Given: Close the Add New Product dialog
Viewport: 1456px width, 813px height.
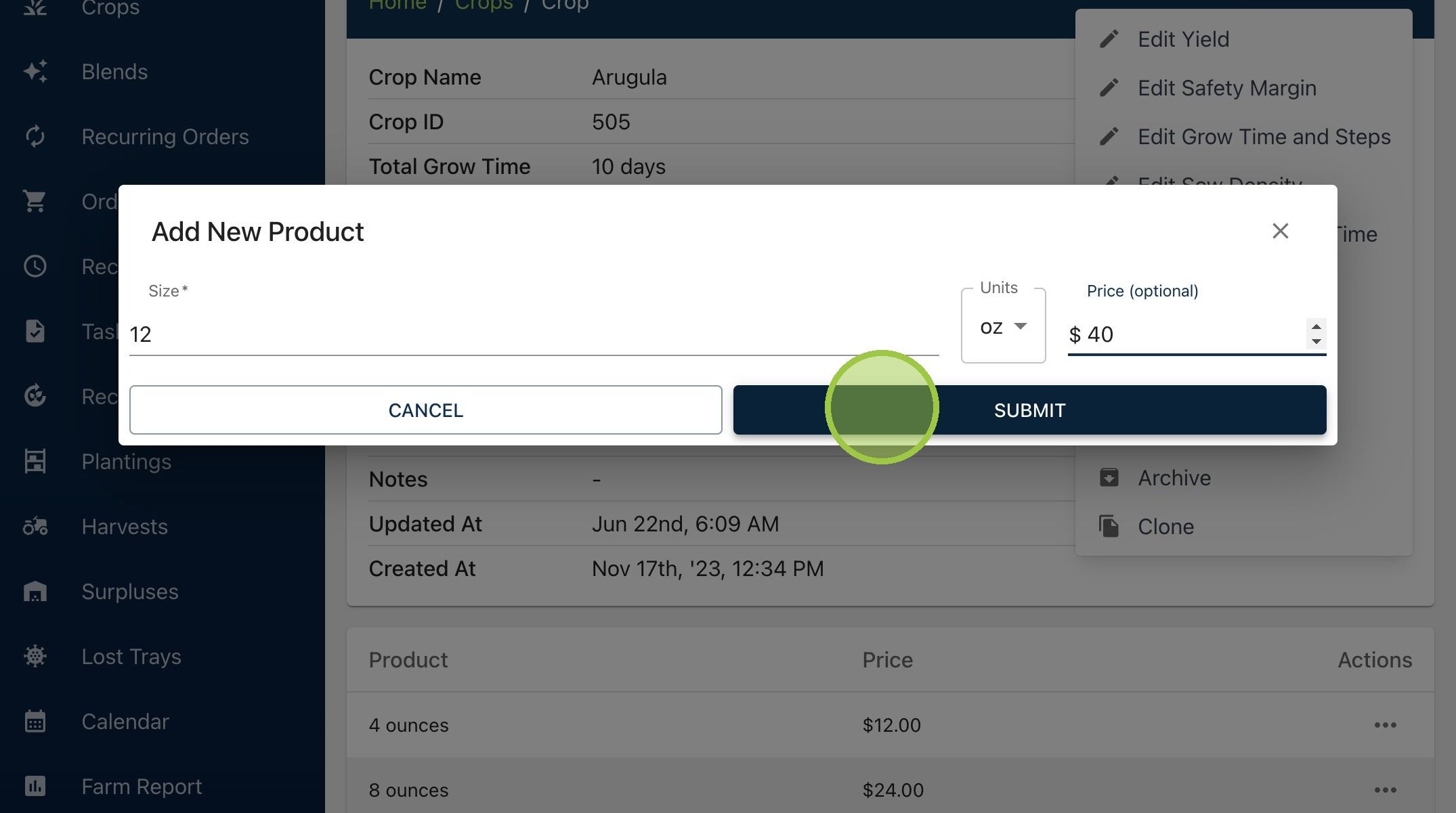Looking at the screenshot, I should 1280,232.
